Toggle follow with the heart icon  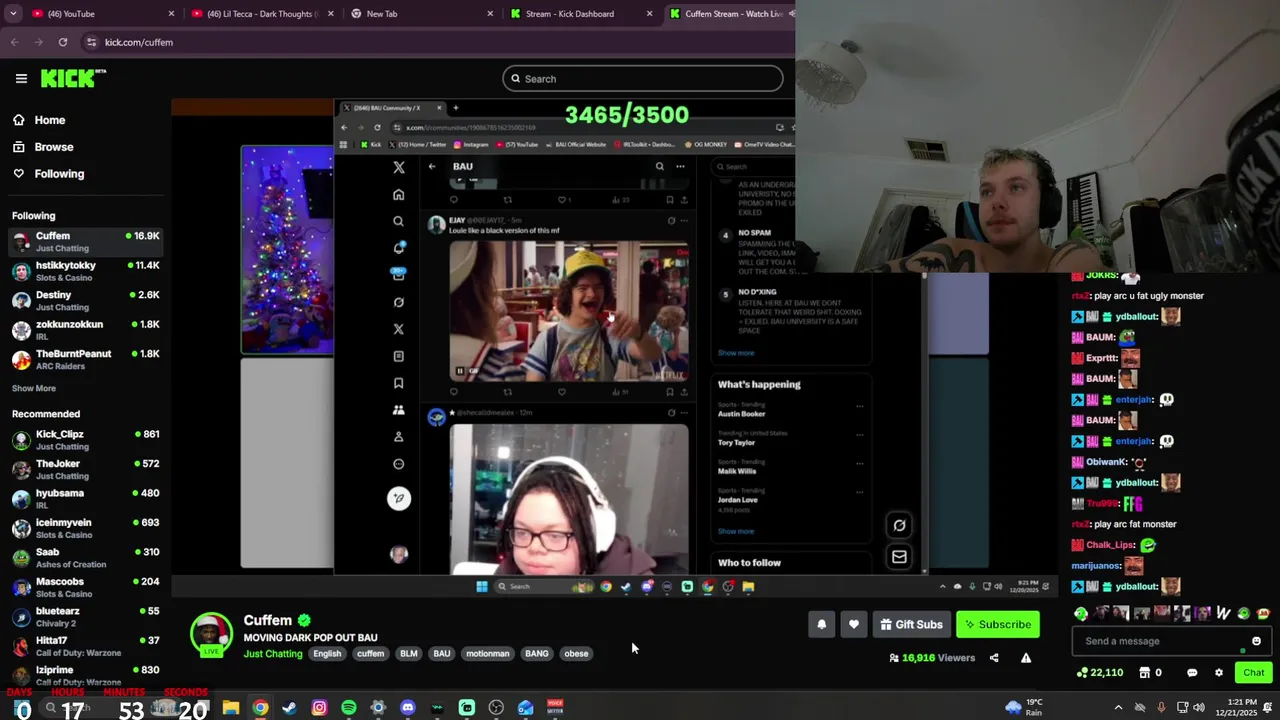point(854,625)
